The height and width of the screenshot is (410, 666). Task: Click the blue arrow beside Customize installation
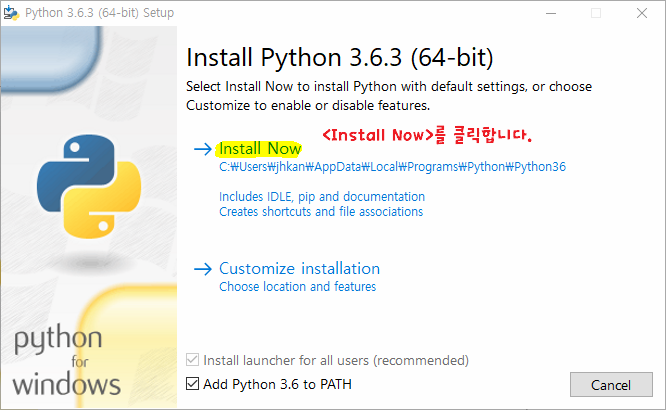pos(203,269)
